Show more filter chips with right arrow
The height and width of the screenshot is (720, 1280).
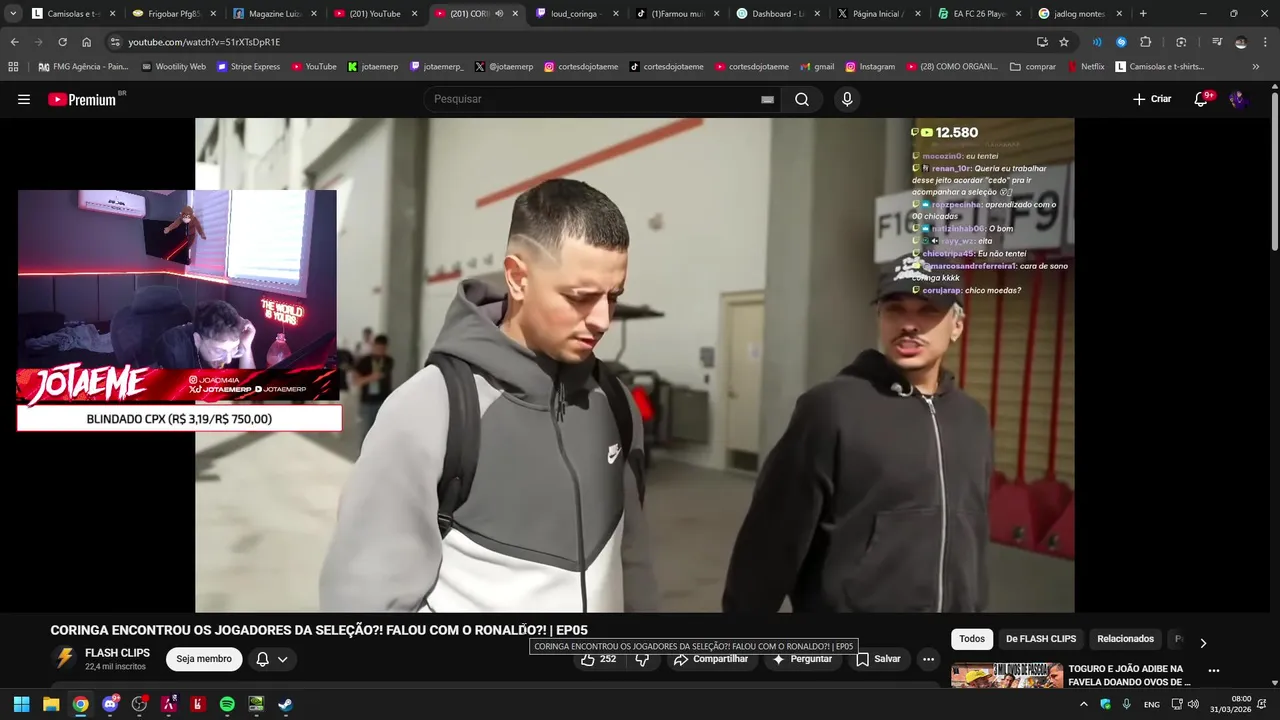[x=1203, y=642]
